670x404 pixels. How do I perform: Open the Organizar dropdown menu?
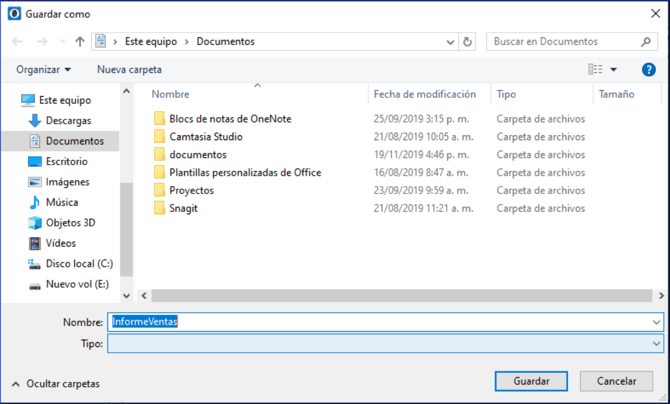tap(44, 70)
